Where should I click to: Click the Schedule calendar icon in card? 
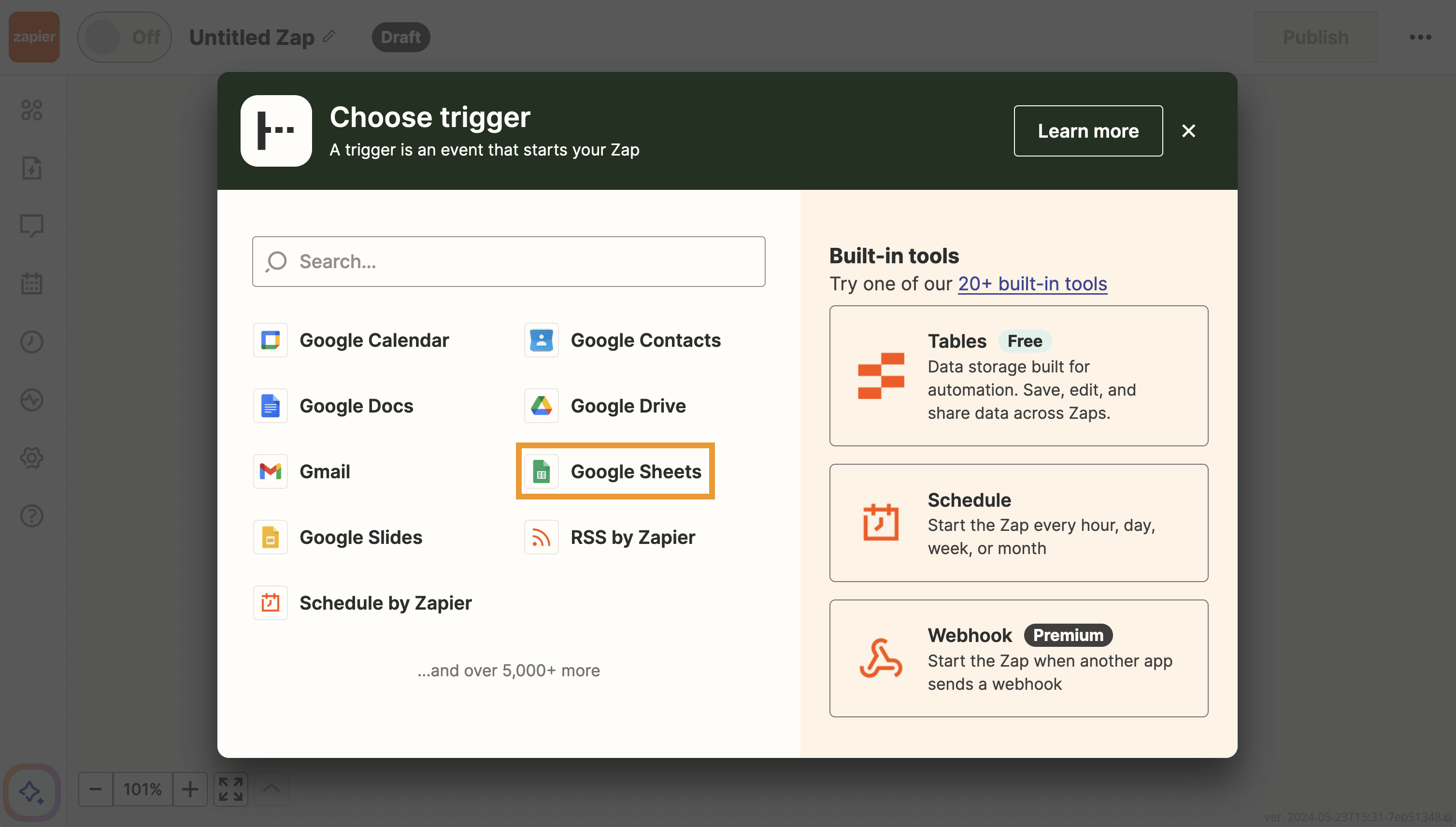881,522
